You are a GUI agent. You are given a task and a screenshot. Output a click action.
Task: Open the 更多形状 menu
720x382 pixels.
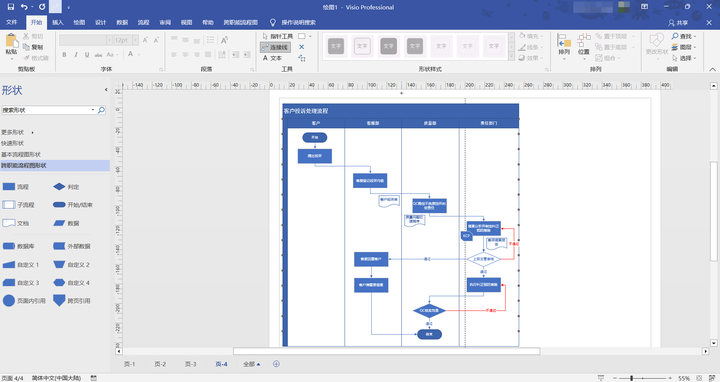click(x=17, y=132)
